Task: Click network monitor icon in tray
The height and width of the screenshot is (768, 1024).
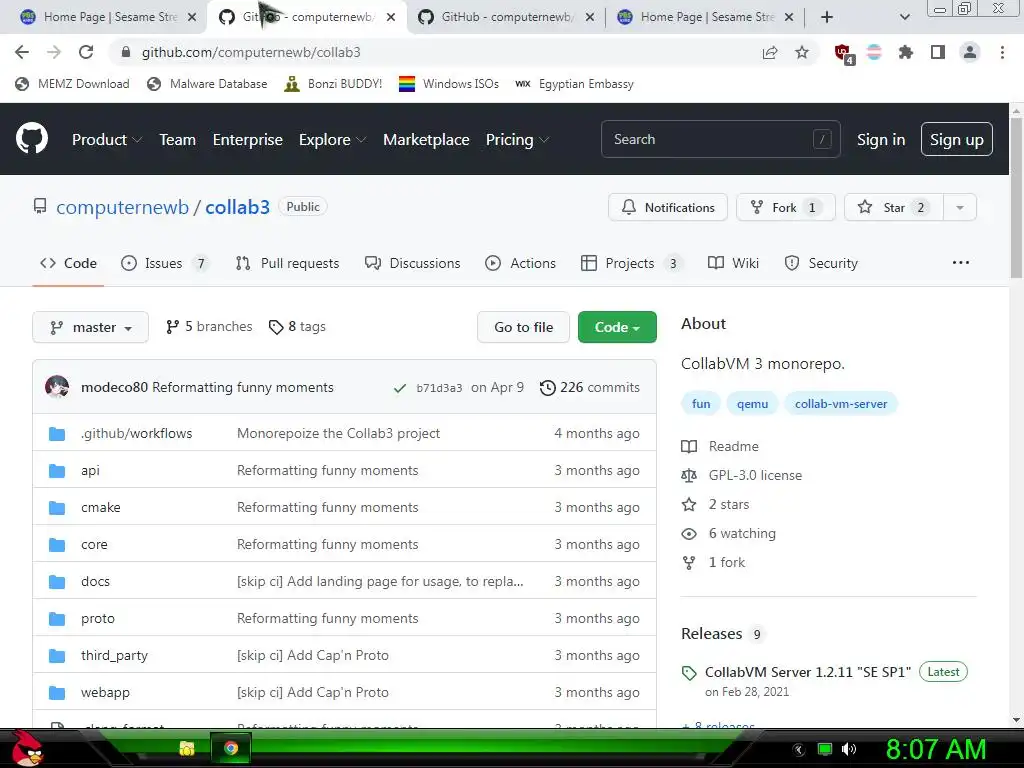Action: click(x=825, y=749)
